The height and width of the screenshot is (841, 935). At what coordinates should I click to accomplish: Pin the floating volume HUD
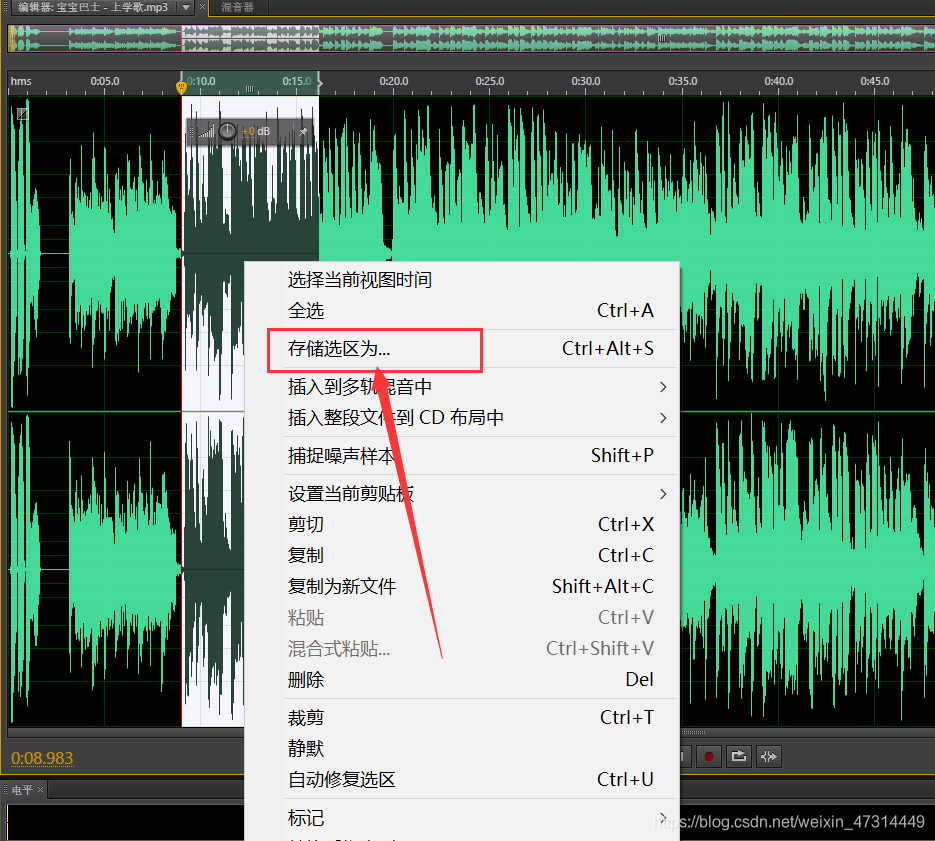coord(303,132)
